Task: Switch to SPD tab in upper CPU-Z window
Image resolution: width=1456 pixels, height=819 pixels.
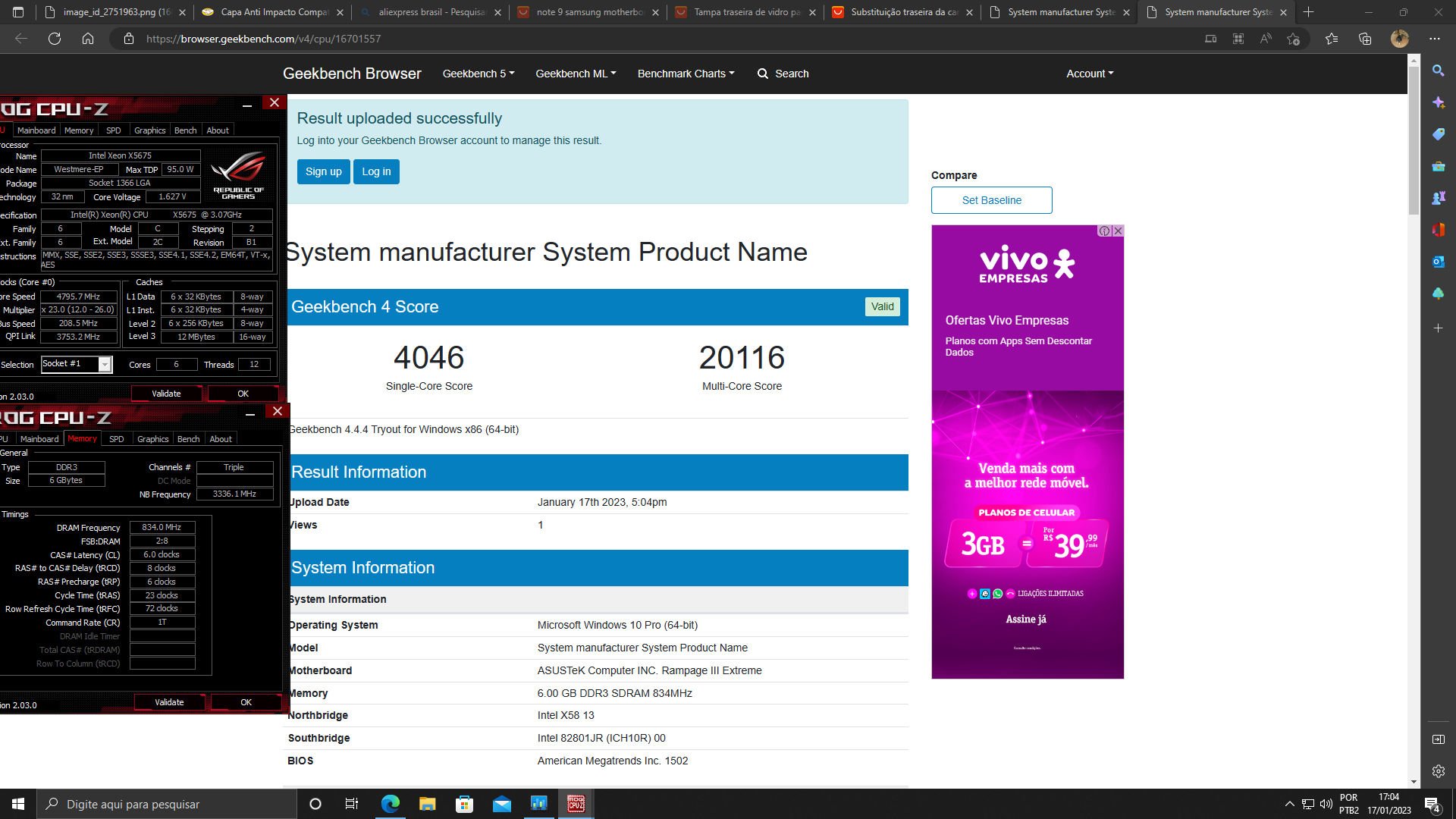Action: click(x=114, y=130)
